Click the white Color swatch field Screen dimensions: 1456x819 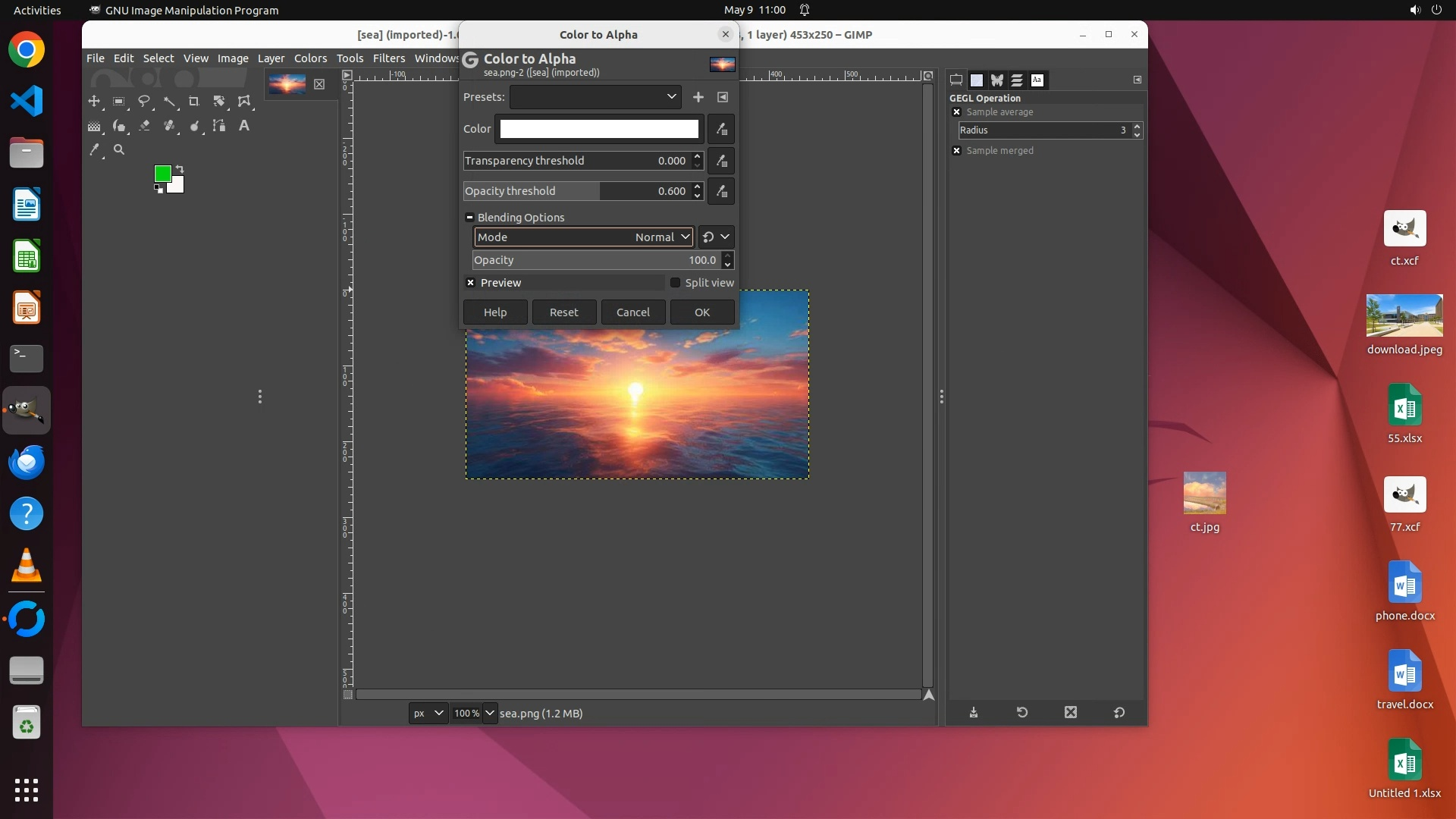point(599,129)
